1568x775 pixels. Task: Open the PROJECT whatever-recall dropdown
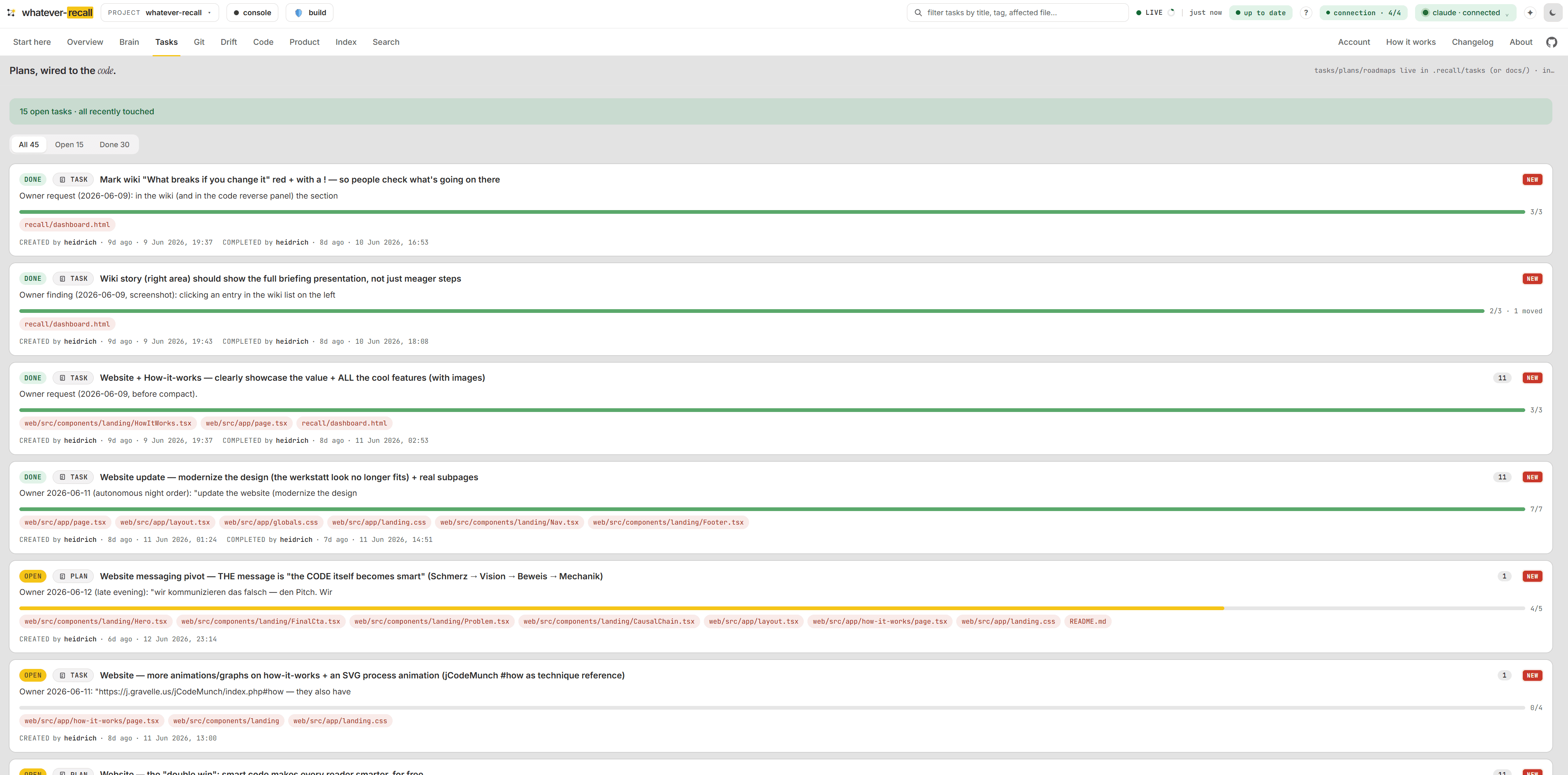pyautogui.click(x=160, y=12)
